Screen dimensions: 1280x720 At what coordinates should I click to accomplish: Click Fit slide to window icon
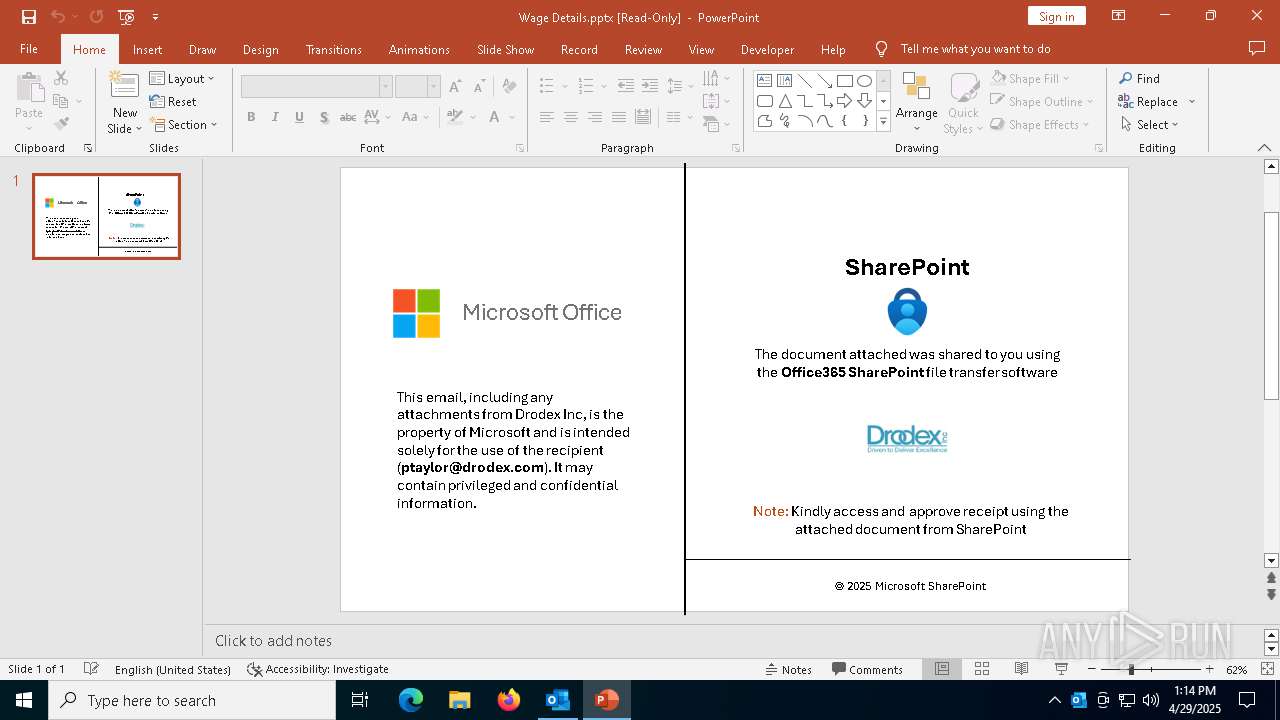point(1268,669)
